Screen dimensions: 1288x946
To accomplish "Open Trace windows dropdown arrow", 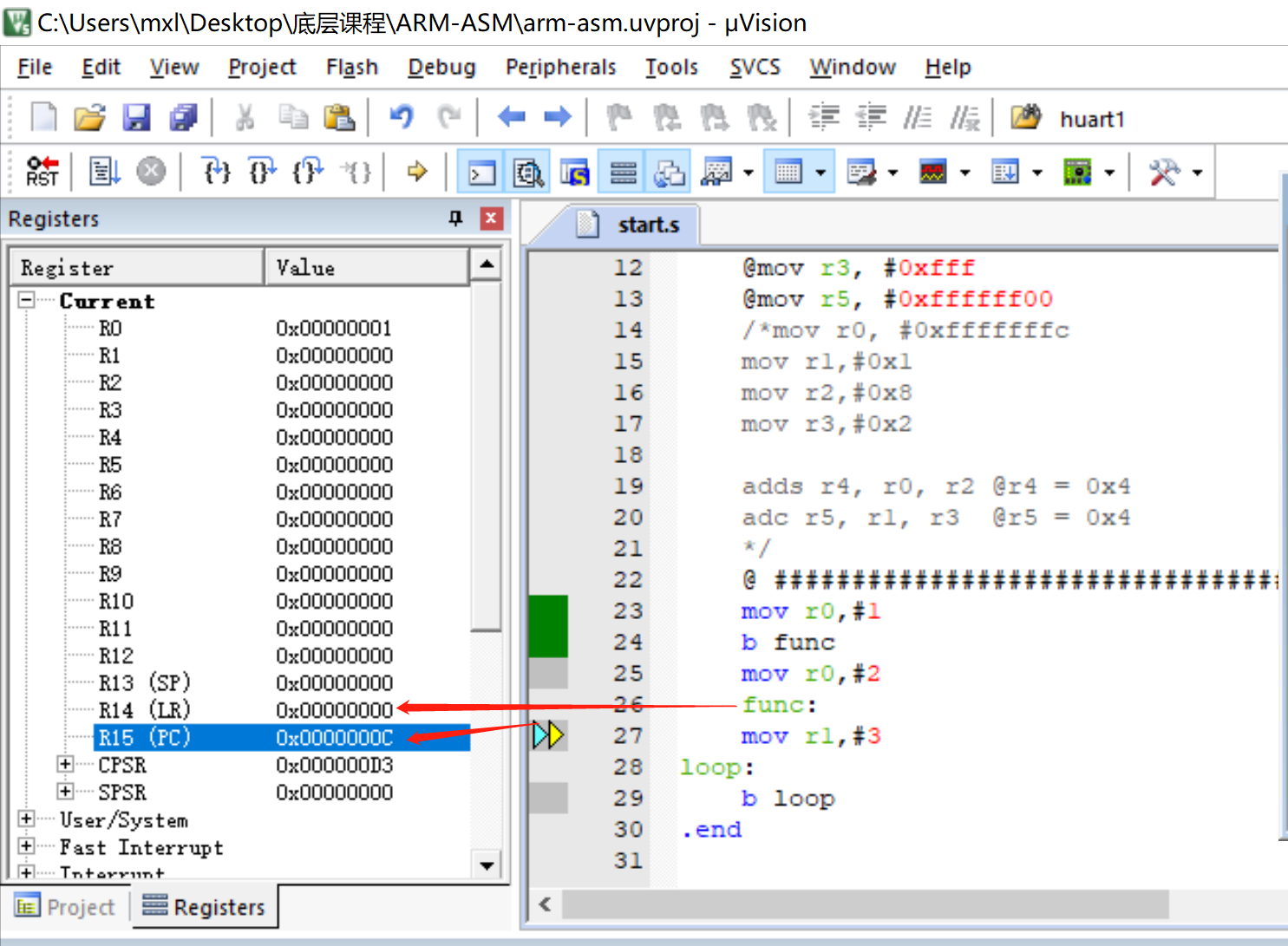I will (1037, 173).
